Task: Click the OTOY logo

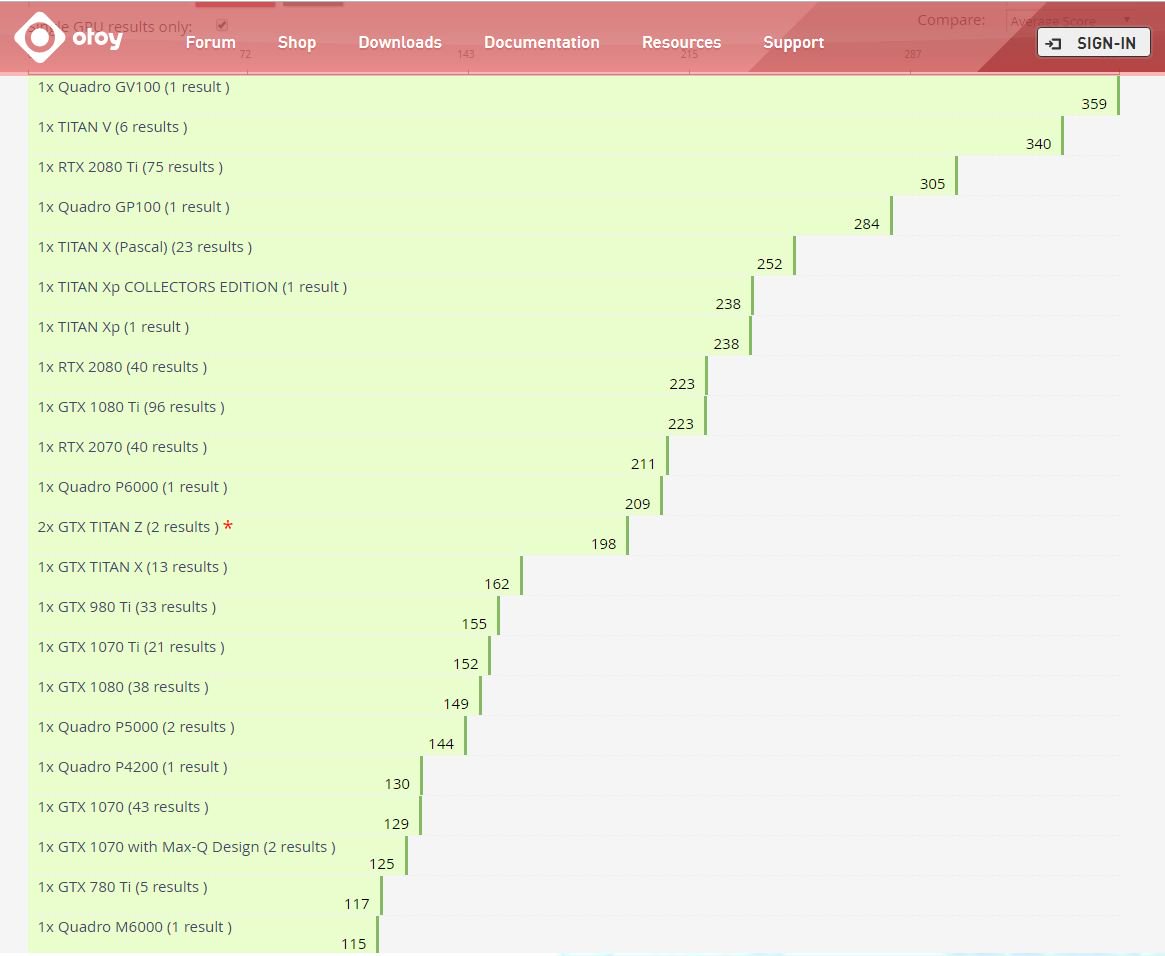Action: 68,37
